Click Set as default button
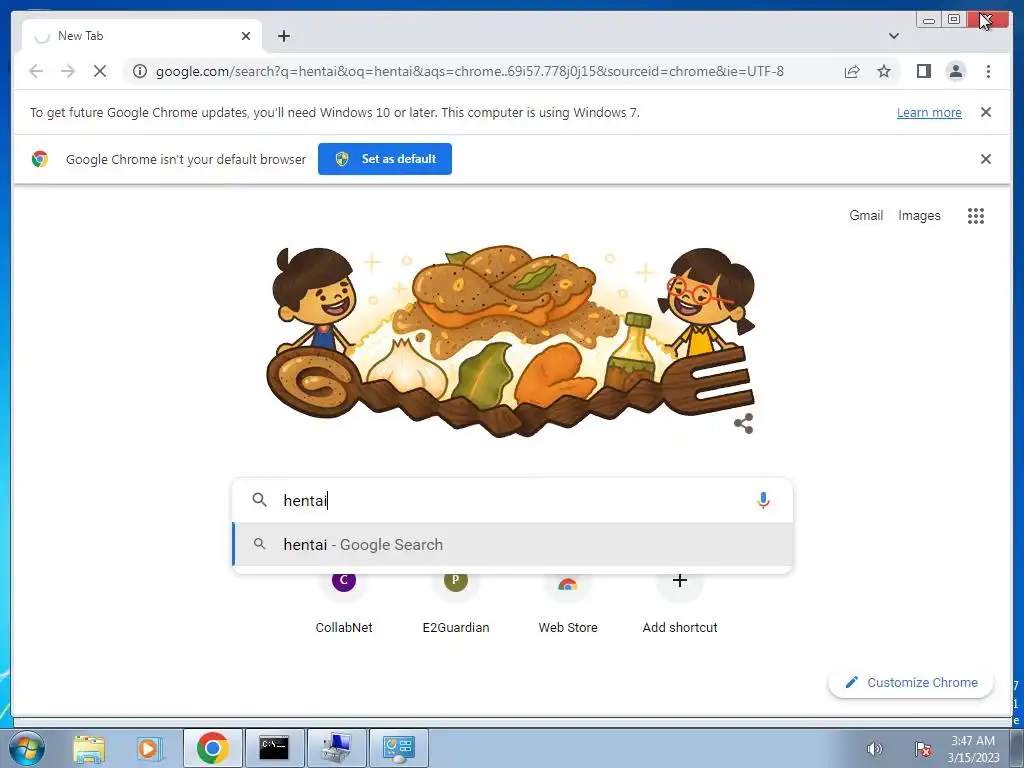 [385, 159]
